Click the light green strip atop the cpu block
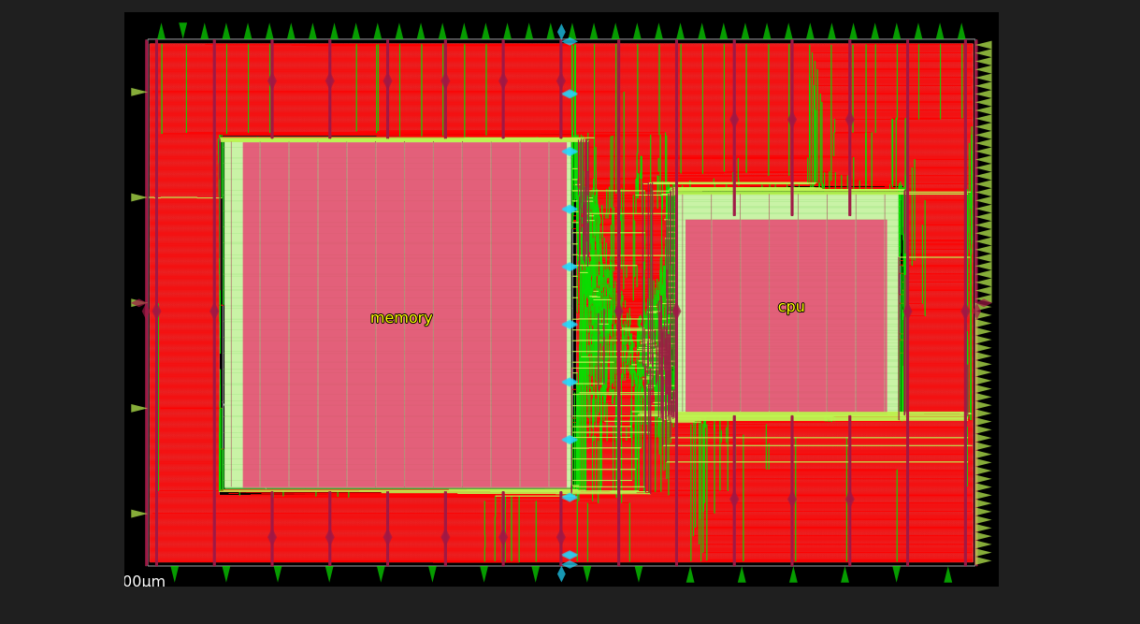 point(790,205)
